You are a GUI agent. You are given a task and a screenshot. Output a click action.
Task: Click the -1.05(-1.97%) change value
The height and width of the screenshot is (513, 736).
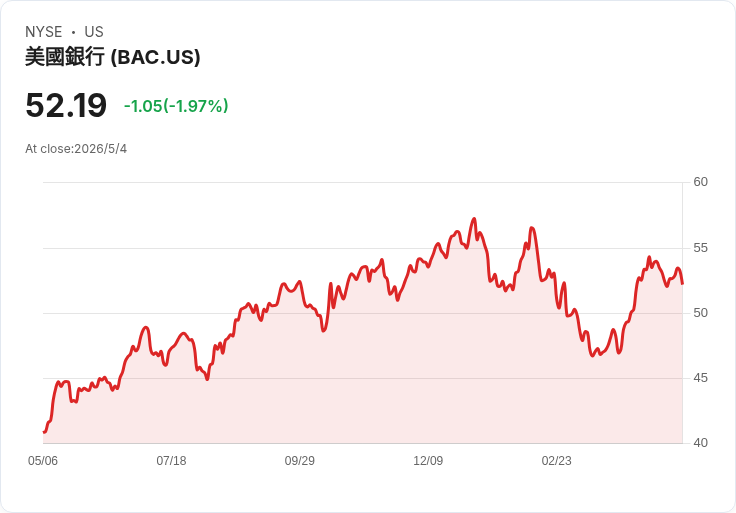(176, 106)
